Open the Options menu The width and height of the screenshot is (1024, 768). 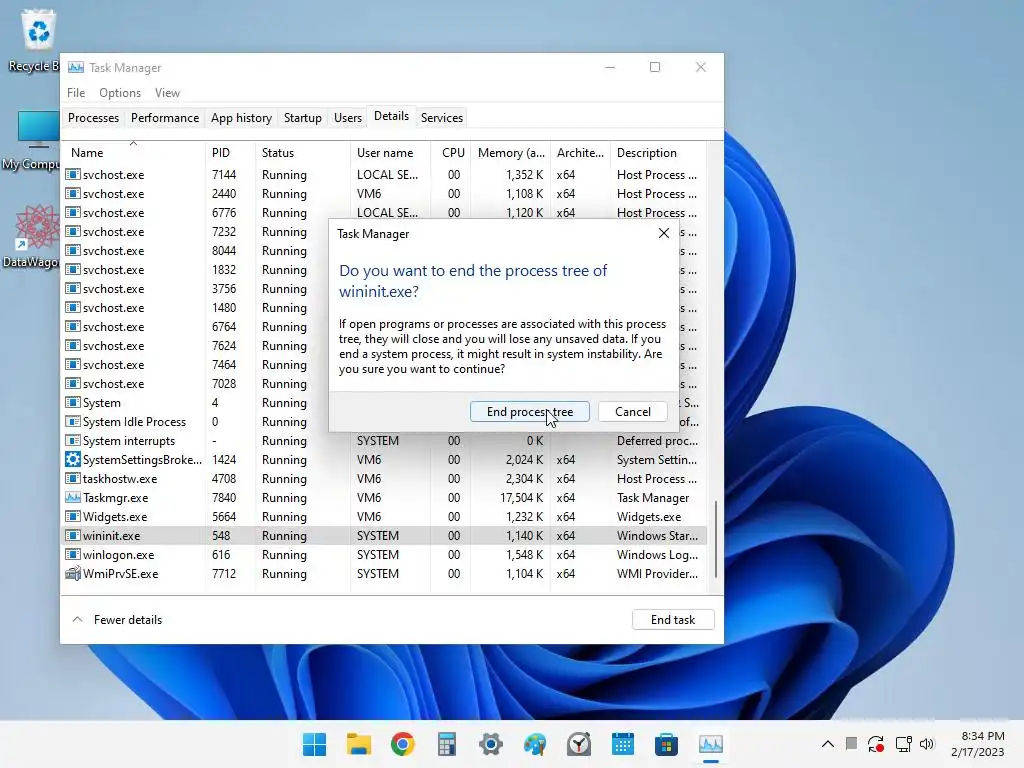pos(120,93)
